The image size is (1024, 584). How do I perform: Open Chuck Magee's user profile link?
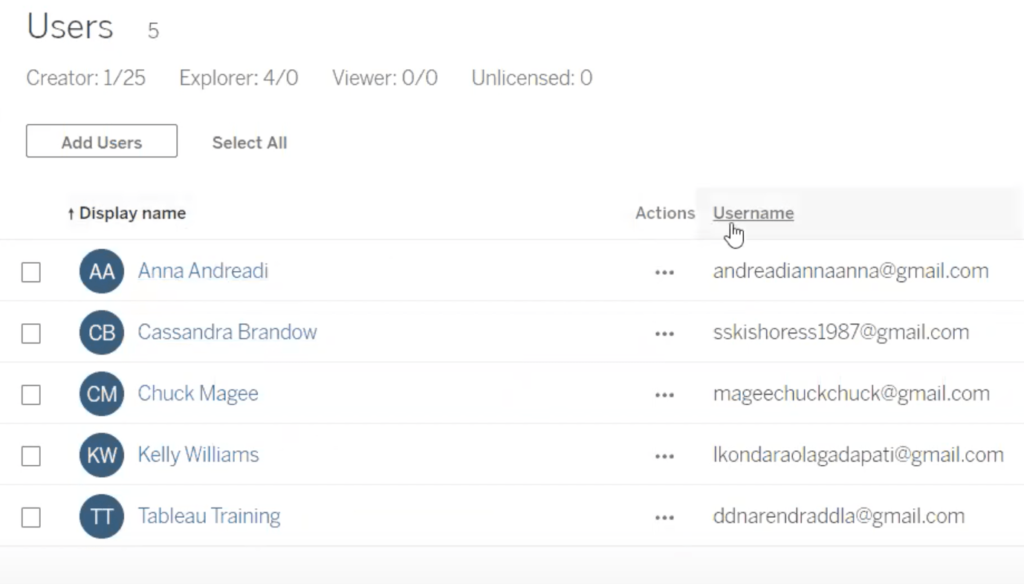pyautogui.click(x=198, y=394)
